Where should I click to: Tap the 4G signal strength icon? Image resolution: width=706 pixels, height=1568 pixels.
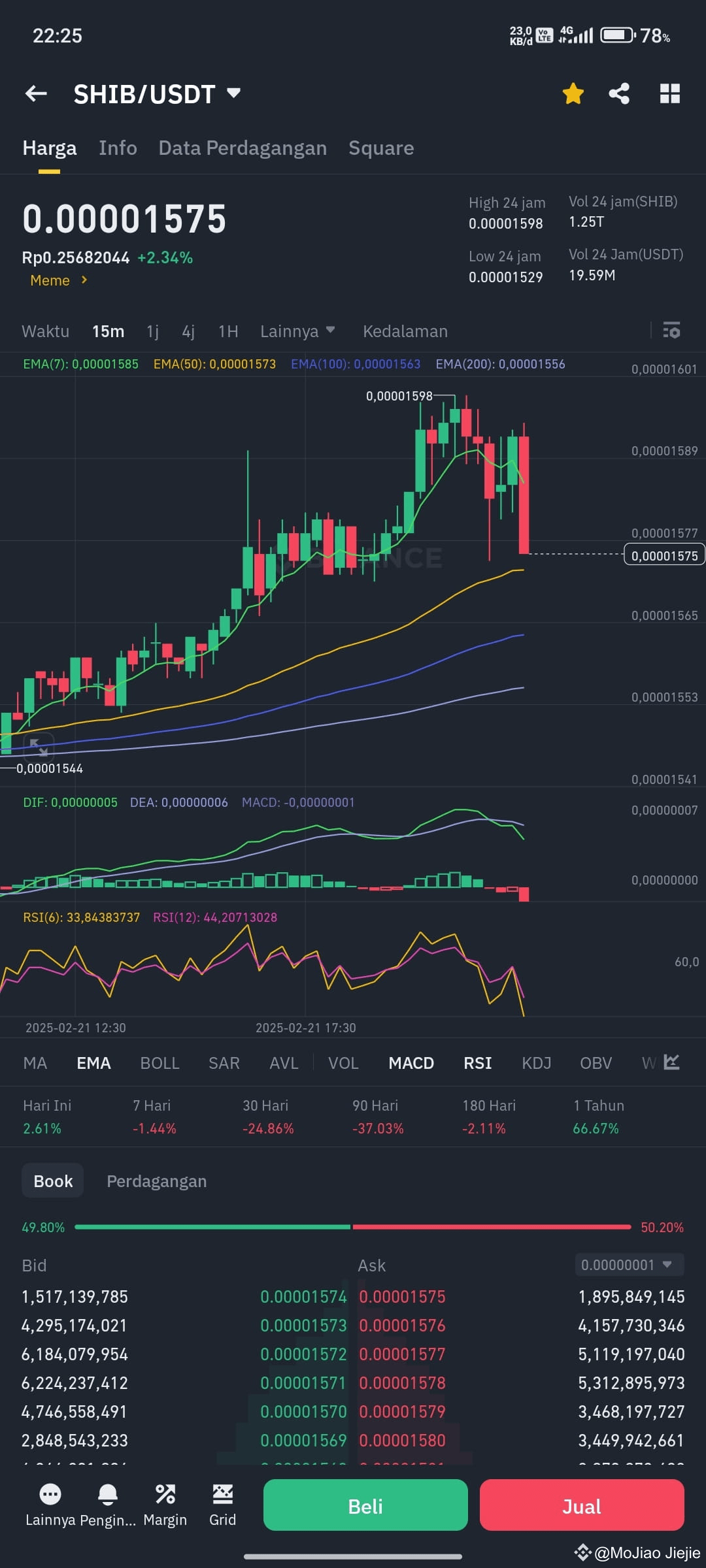click(576, 35)
